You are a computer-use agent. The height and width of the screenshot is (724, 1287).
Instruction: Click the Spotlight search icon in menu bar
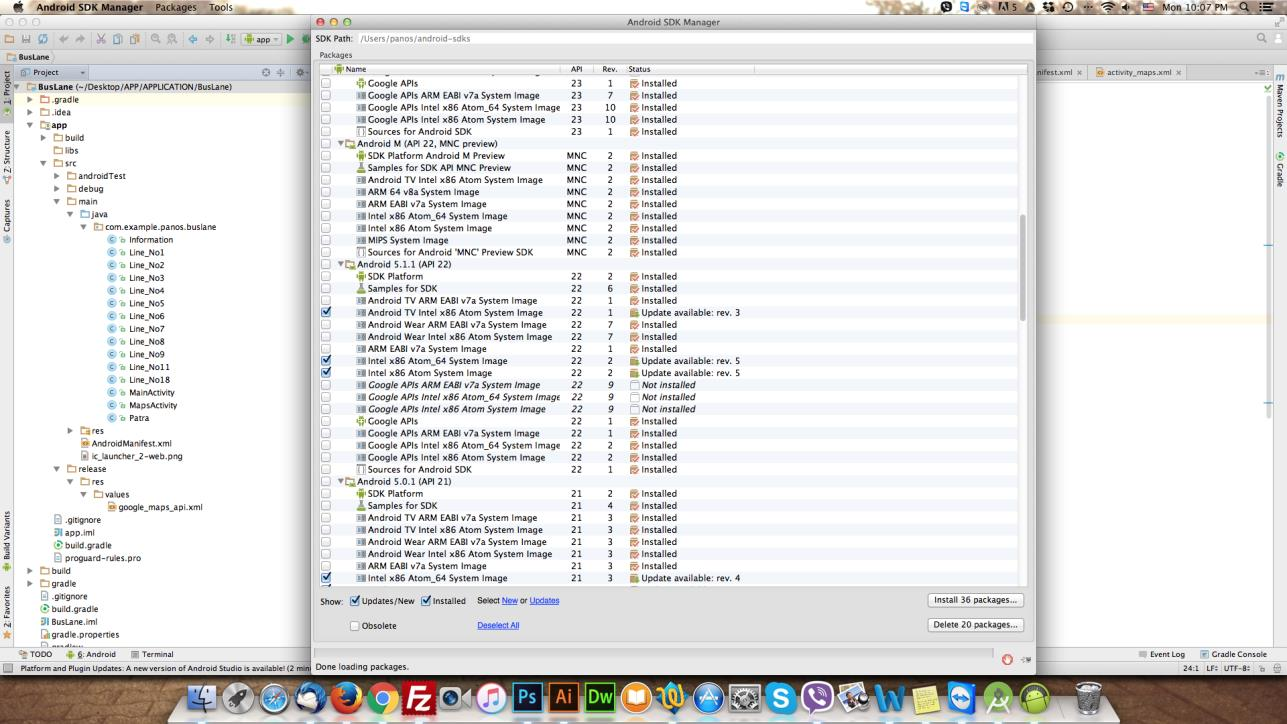[x=1245, y=7]
